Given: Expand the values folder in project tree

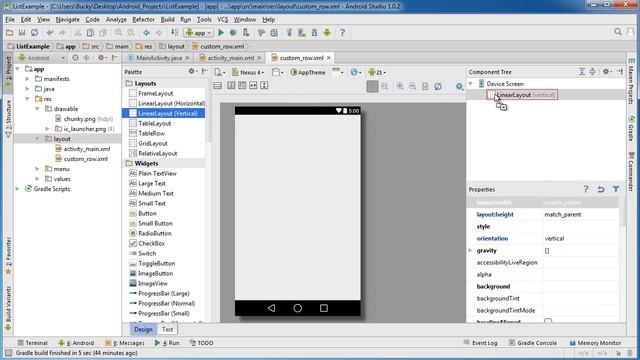Looking at the screenshot, I should point(37,179).
